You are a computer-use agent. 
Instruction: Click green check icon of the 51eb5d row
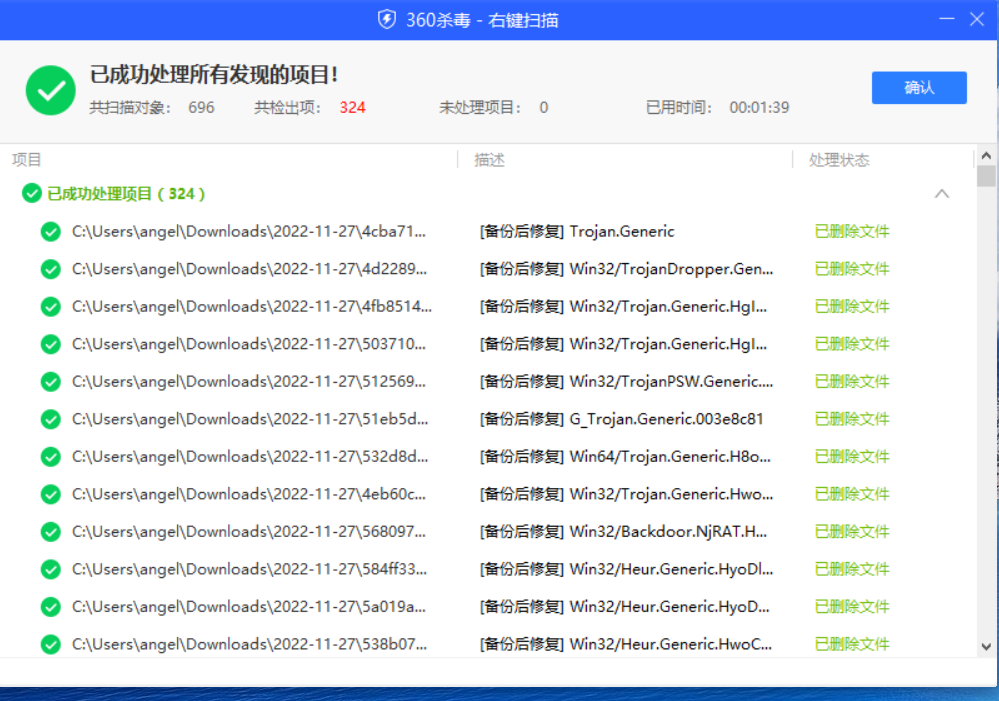50,419
